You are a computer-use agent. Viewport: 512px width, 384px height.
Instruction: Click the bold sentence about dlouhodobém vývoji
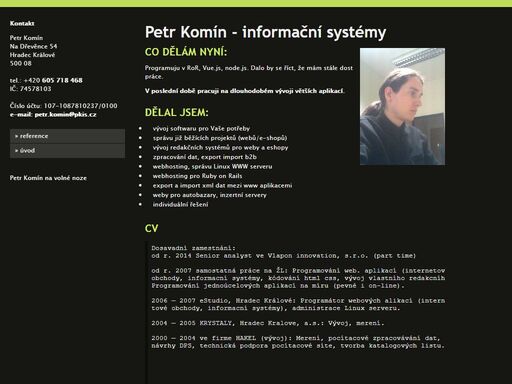(244, 91)
